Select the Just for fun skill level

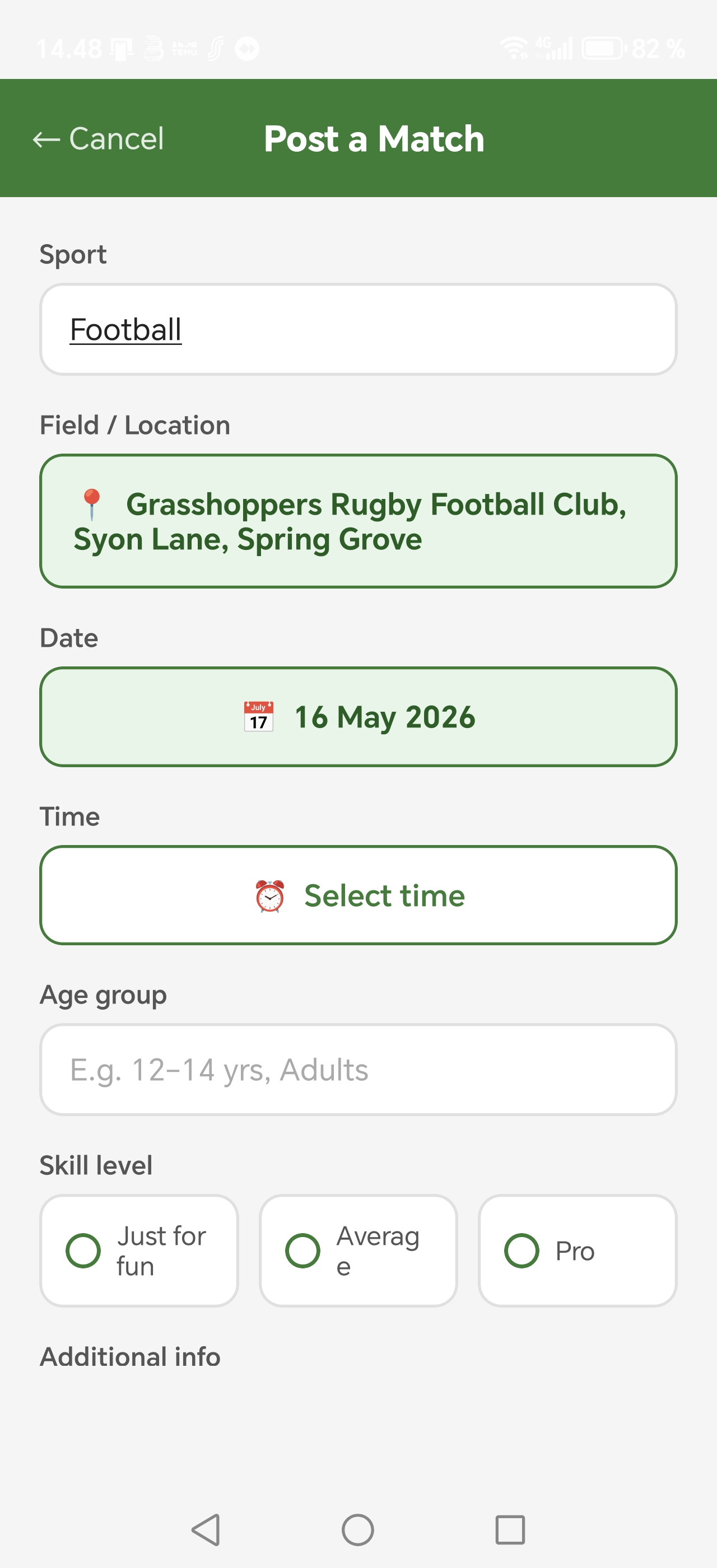(x=139, y=1250)
